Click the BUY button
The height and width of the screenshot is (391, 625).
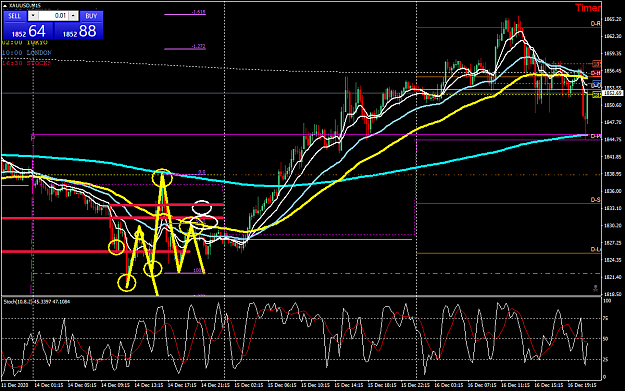[x=91, y=16]
